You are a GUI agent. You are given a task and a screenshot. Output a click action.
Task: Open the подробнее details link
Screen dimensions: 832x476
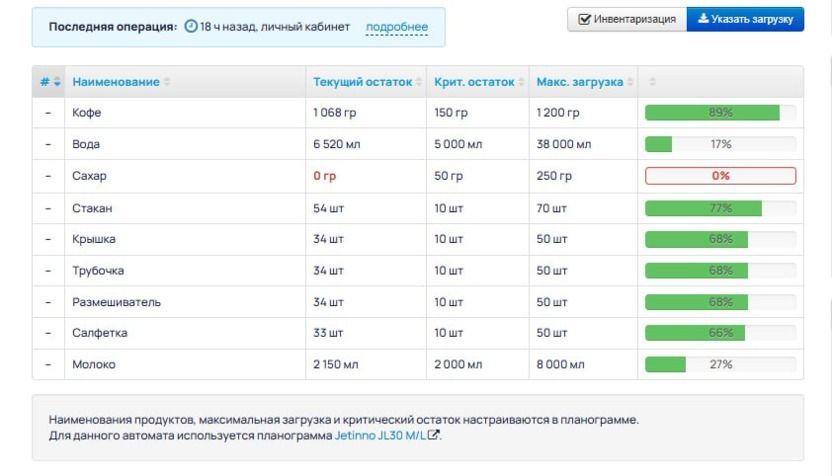396,27
